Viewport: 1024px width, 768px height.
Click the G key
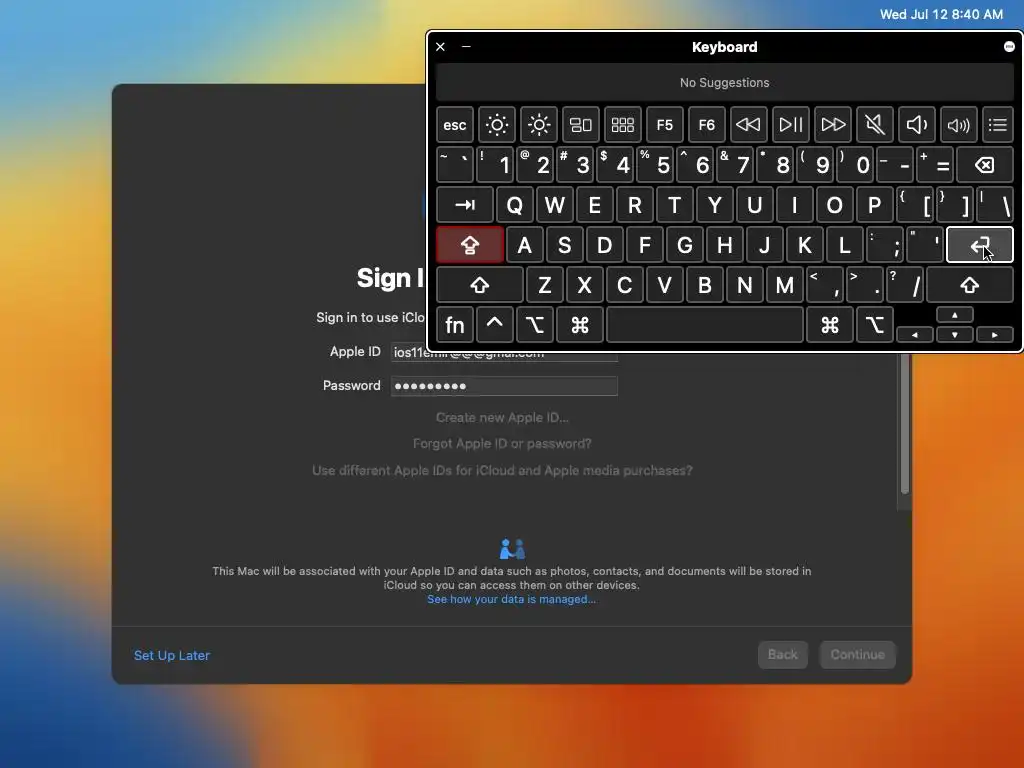[x=684, y=245]
